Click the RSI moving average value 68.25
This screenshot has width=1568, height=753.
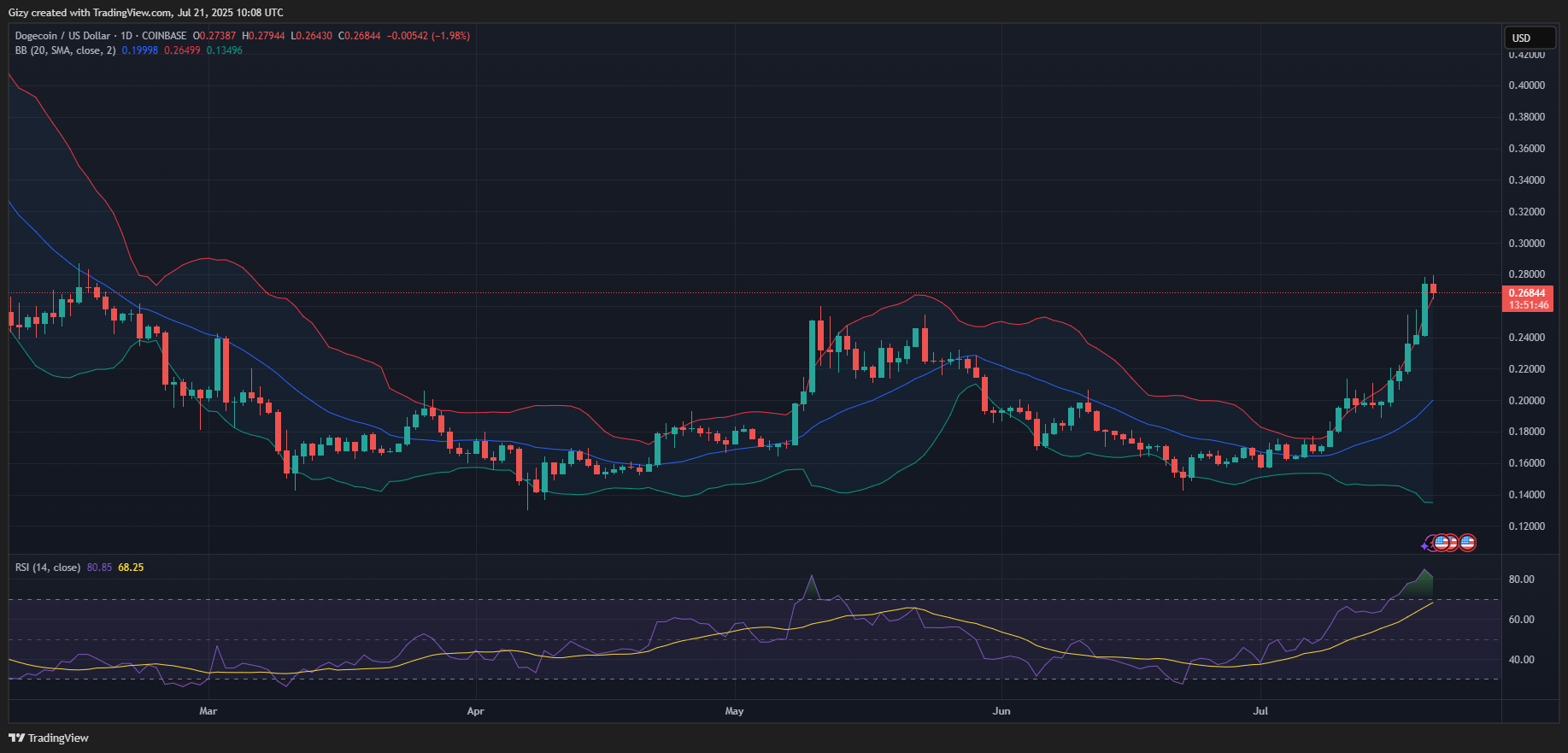(x=131, y=568)
